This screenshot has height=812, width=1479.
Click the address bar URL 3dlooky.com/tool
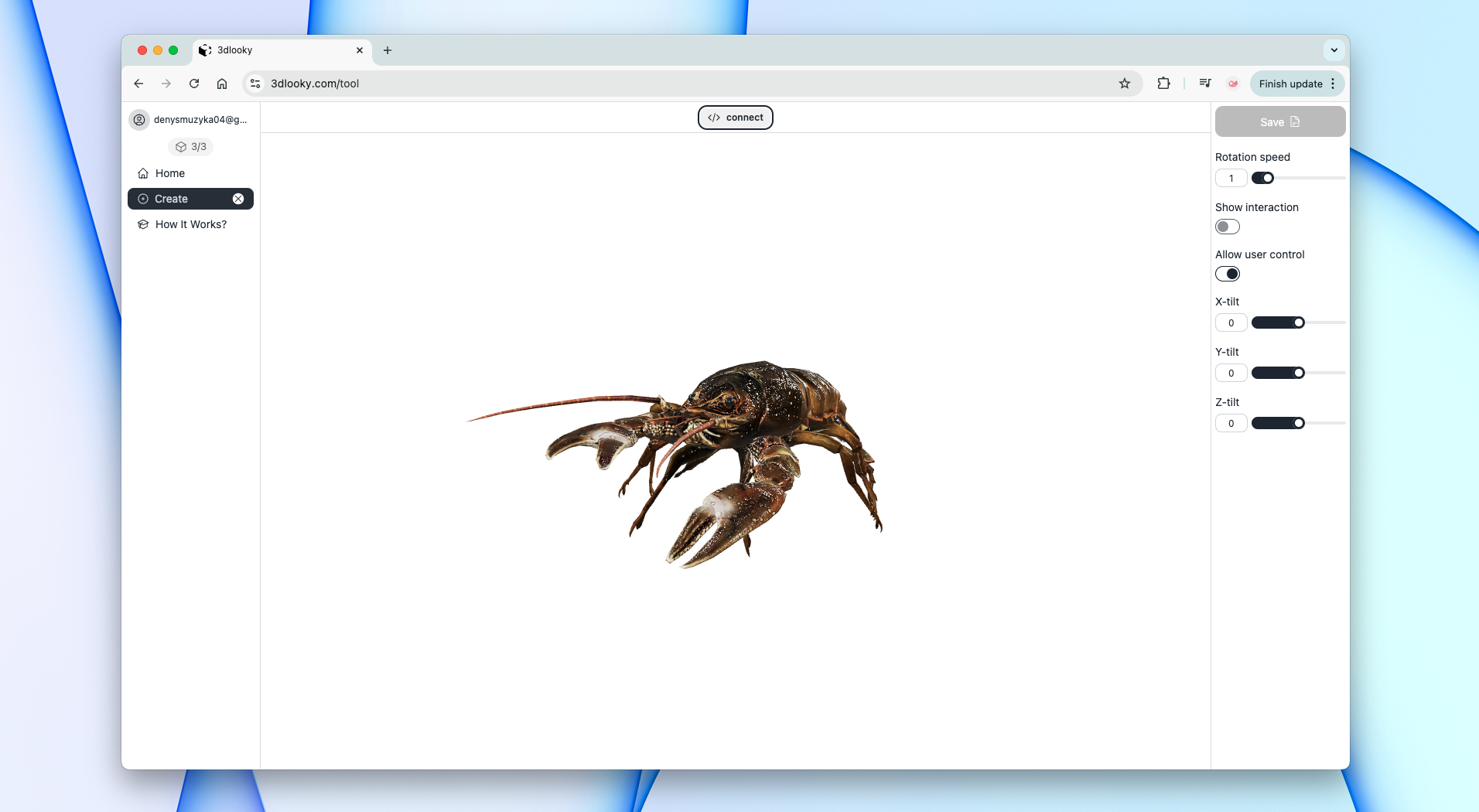pyautogui.click(x=315, y=84)
